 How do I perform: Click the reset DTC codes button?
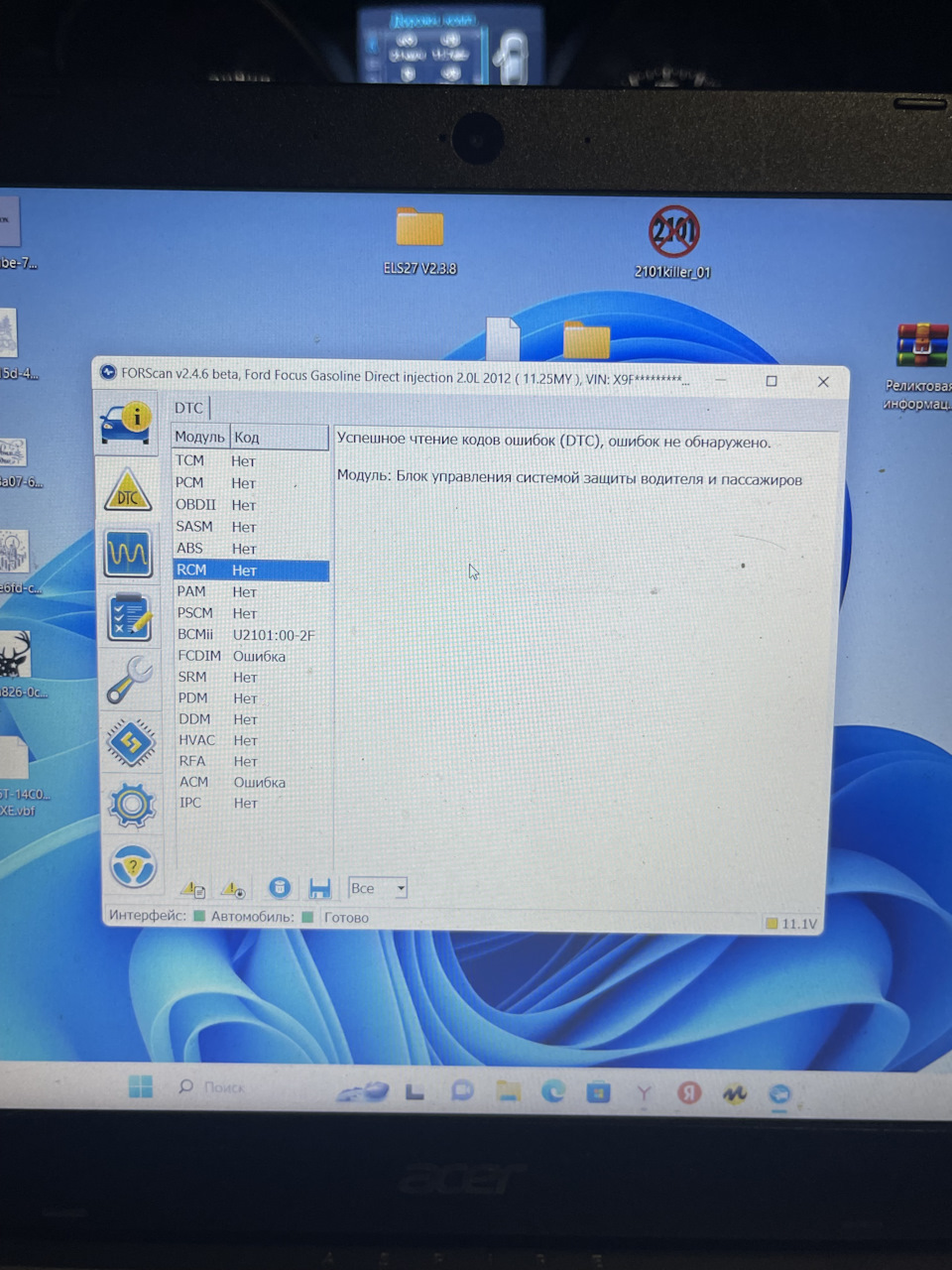point(233,889)
